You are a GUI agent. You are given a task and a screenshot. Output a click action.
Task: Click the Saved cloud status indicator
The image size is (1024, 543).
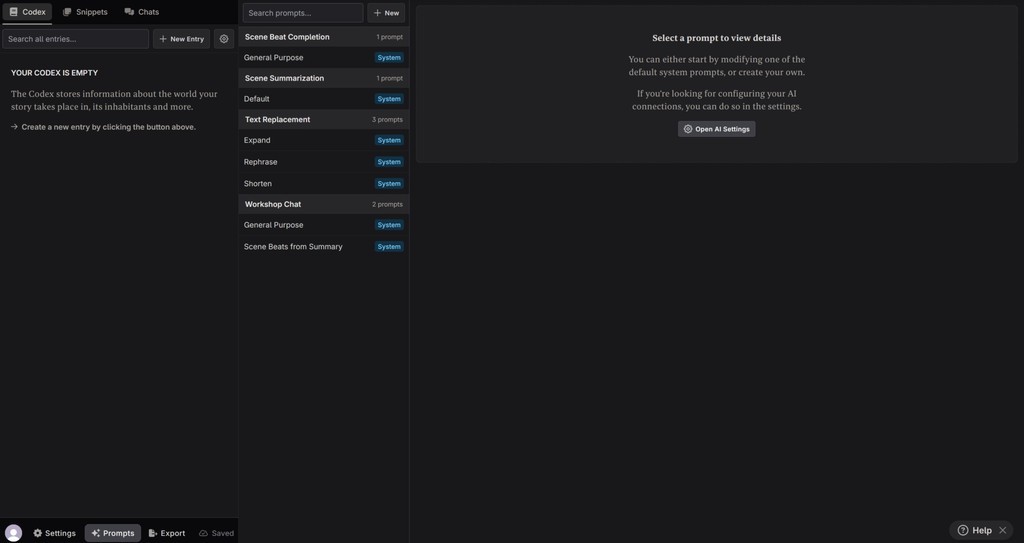[x=216, y=533]
